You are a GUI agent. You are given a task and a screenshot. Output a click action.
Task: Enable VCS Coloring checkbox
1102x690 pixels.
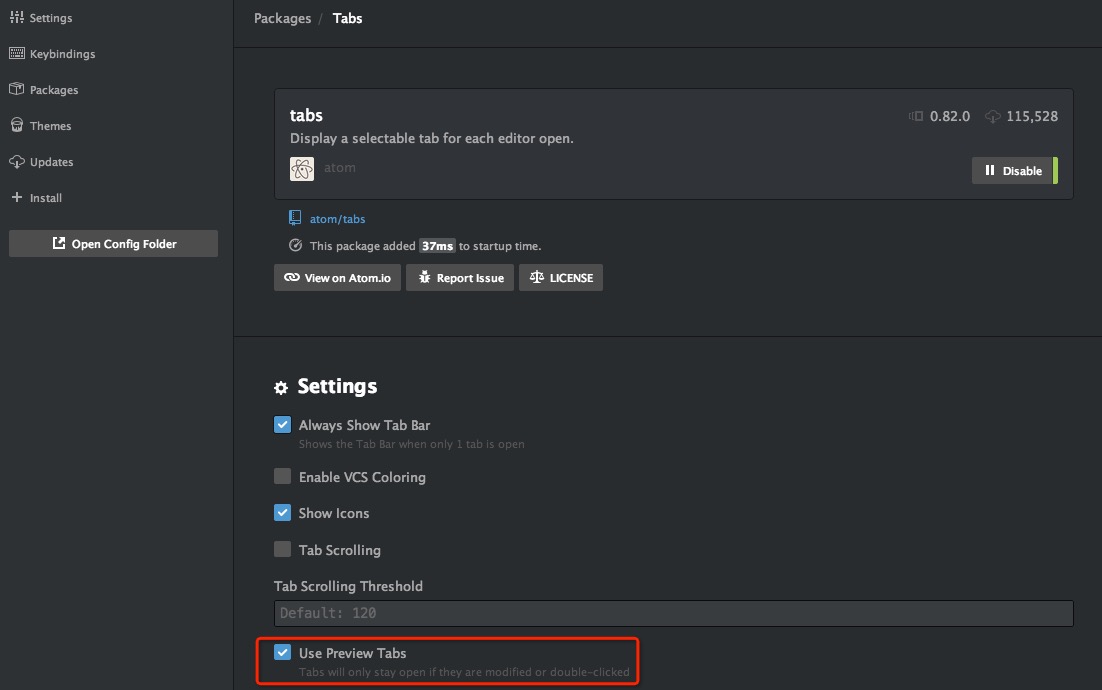[x=283, y=476]
